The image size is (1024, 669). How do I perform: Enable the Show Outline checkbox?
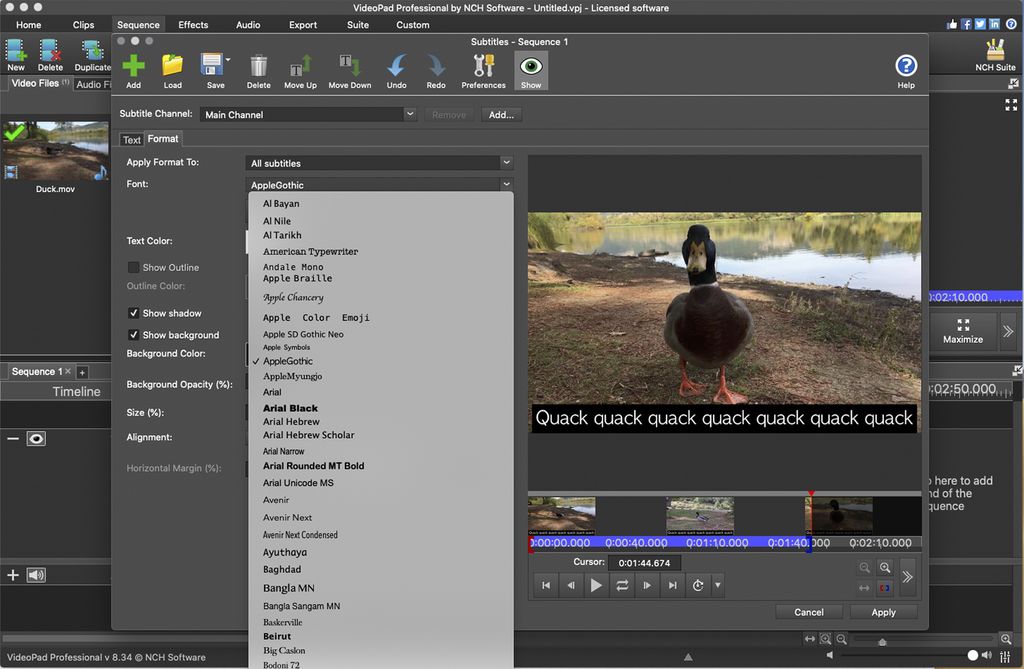tap(133, 267)
